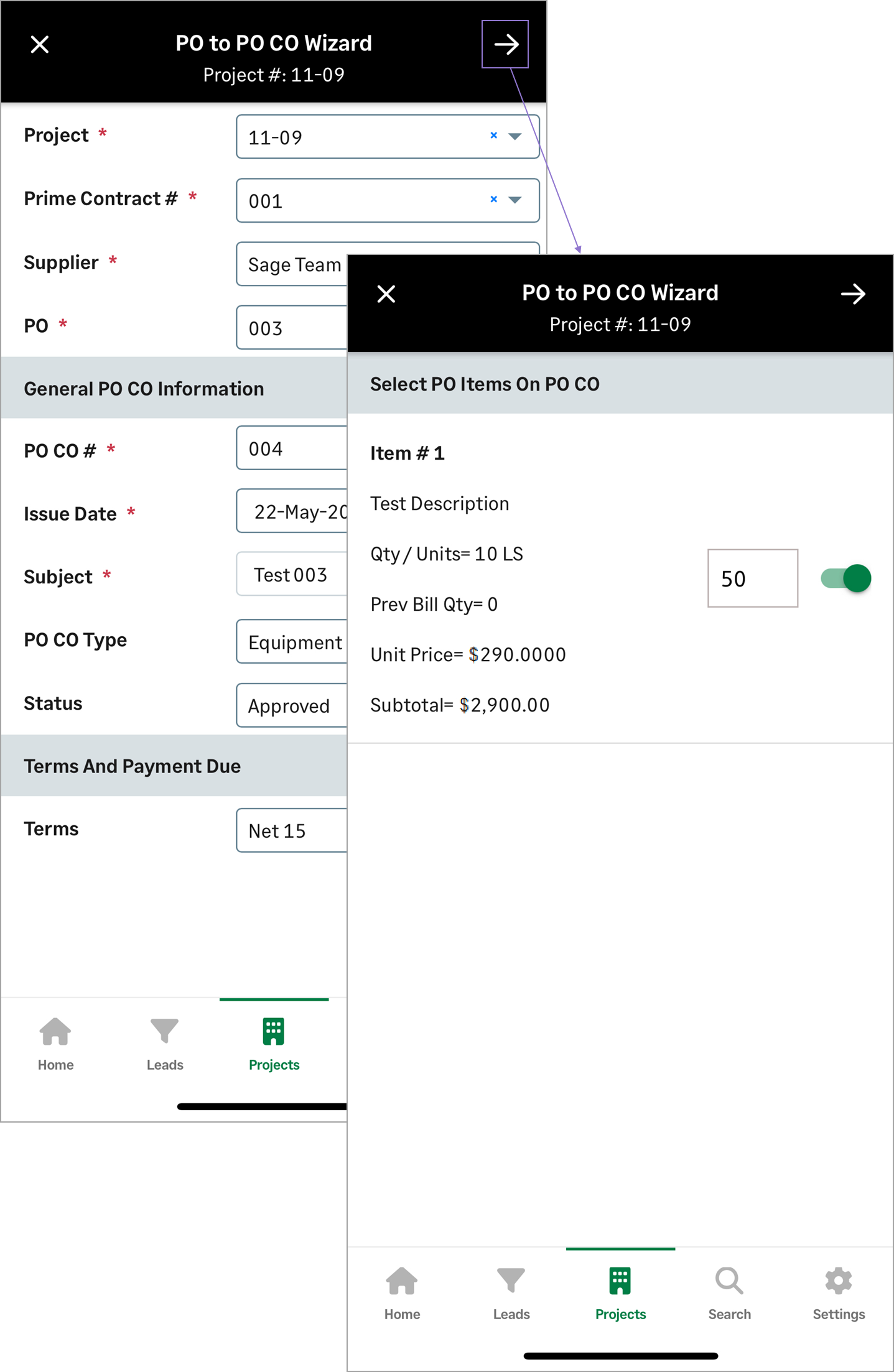This screenshot has height=1372, width=894.
Task: Open Home tab in back screen
Action: 55,1044
